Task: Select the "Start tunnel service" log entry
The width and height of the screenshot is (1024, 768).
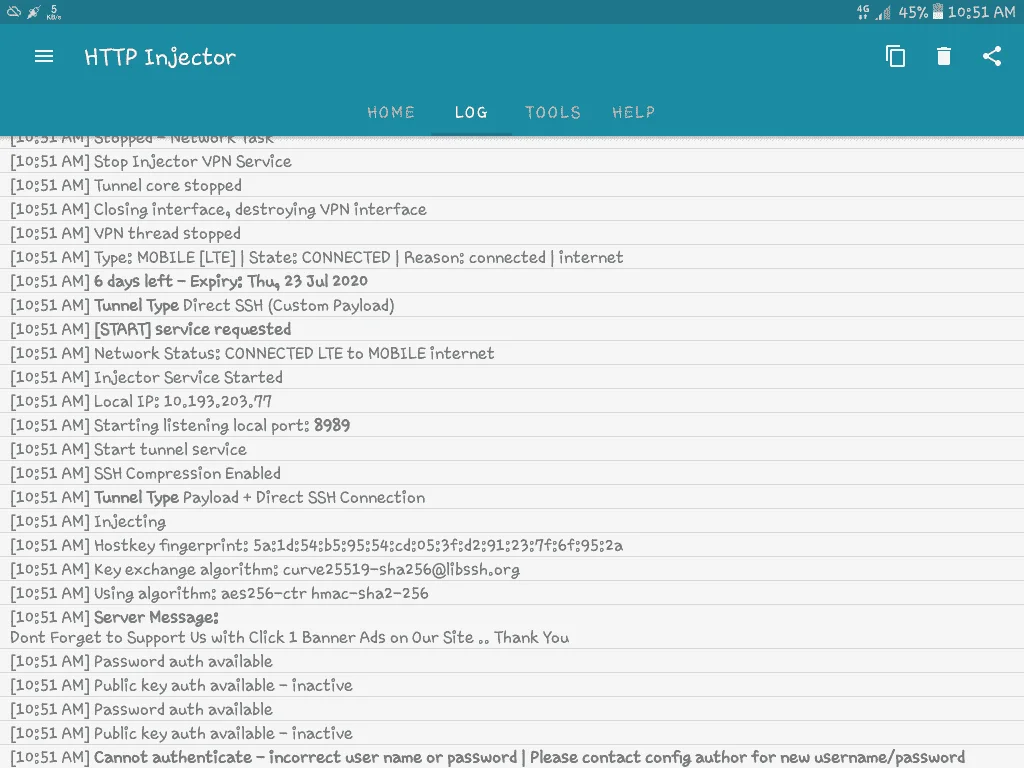Action: point(512,449)
